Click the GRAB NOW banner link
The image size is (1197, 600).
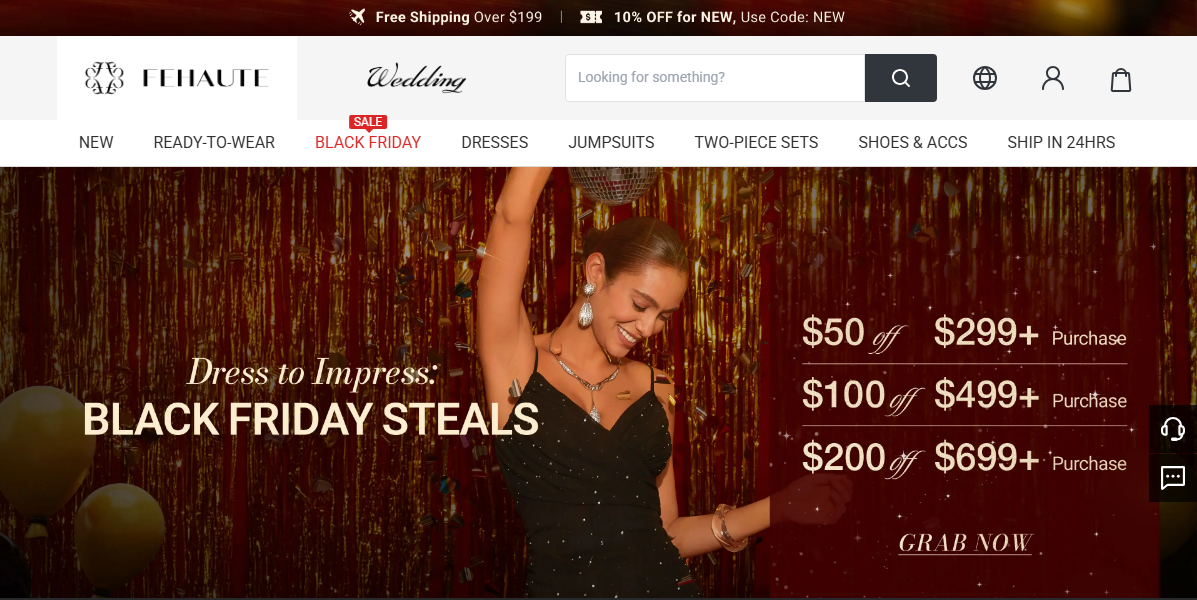(965, 543)
